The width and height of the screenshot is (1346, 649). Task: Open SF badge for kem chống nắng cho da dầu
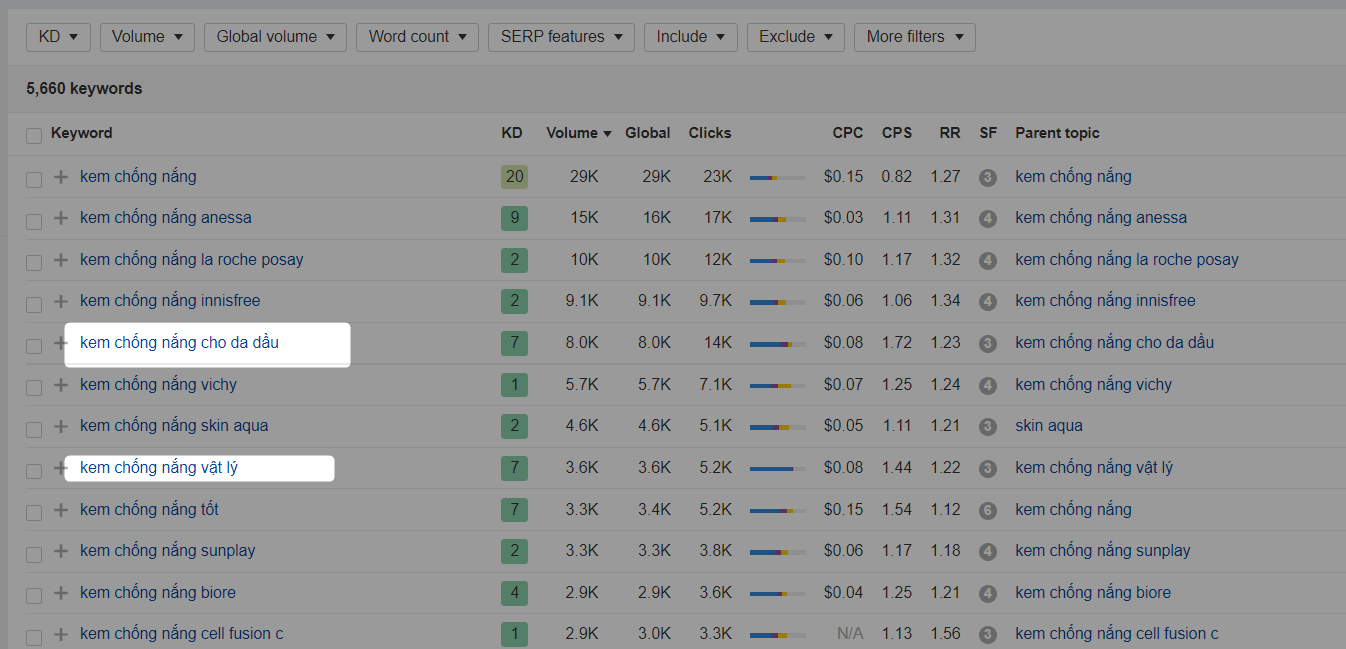[x=988, y=344]
